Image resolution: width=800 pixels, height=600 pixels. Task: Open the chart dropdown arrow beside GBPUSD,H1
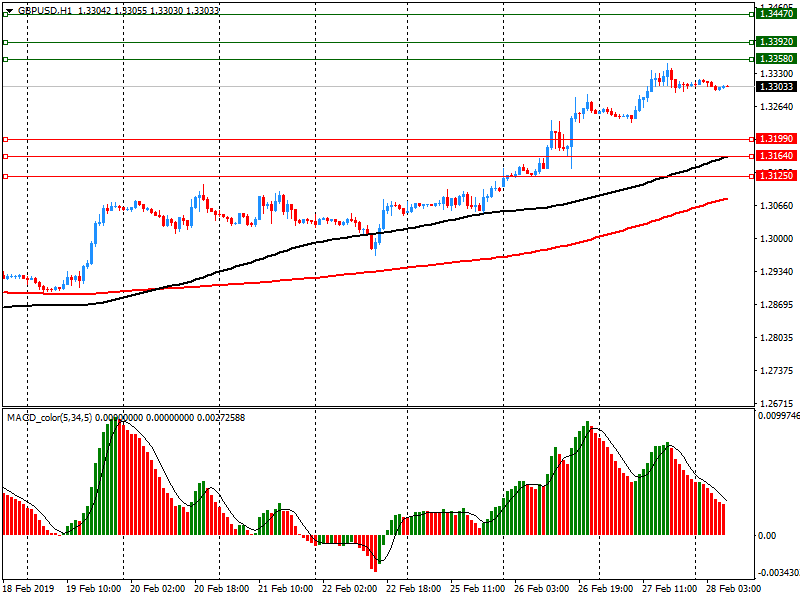[x=9, y=10]
